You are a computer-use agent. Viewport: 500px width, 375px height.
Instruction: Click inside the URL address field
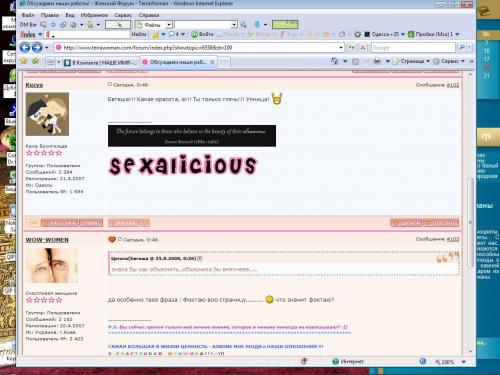point(200,48)
